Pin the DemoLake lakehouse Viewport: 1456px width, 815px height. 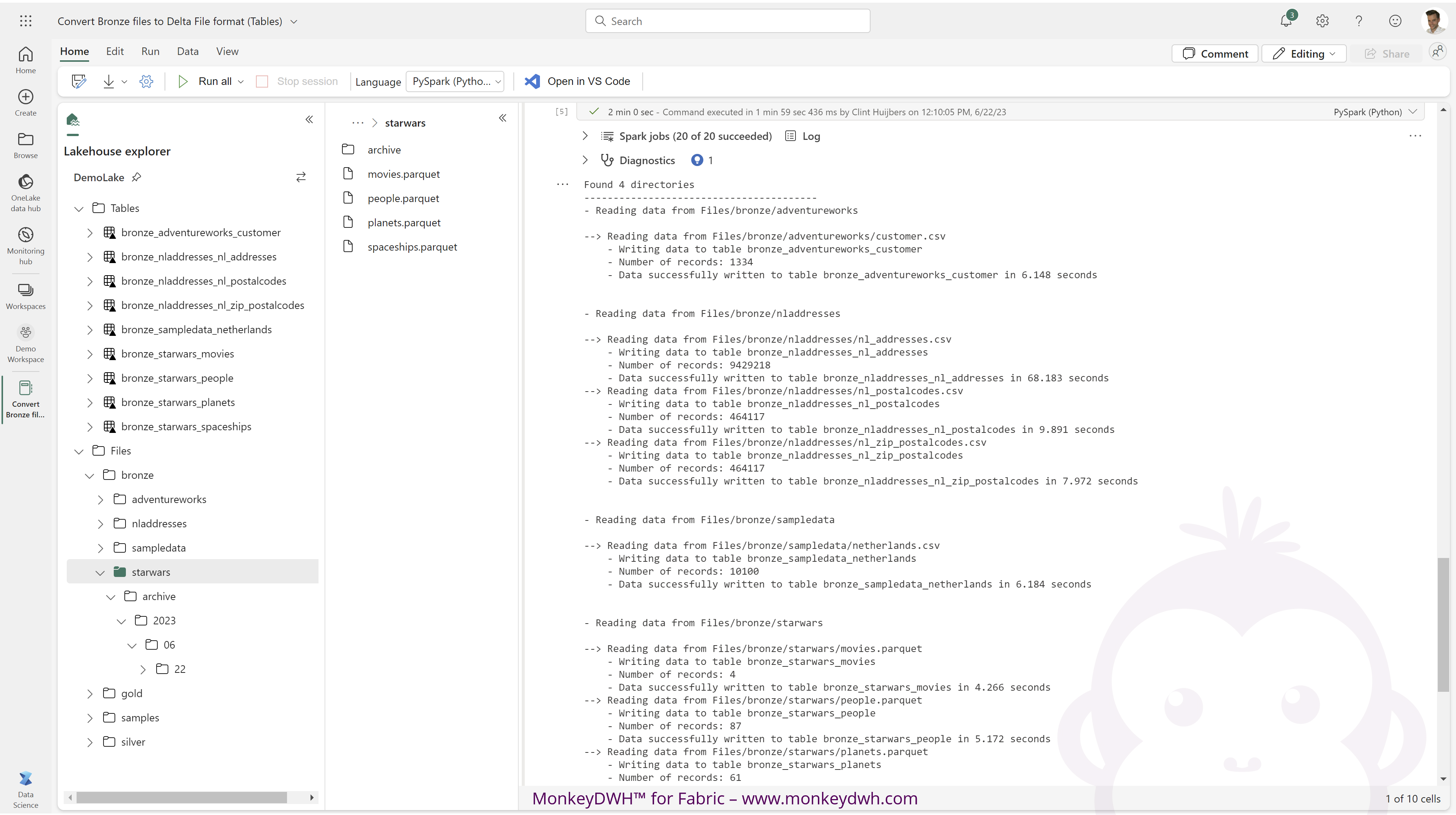136,177
